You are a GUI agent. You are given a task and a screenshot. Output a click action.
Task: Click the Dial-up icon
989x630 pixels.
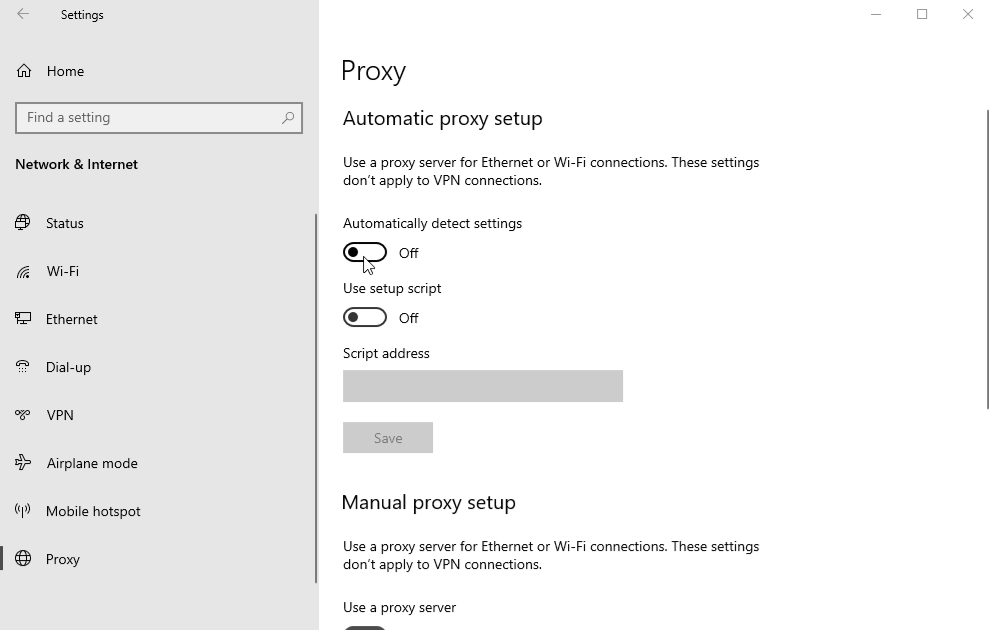(23, 367)
